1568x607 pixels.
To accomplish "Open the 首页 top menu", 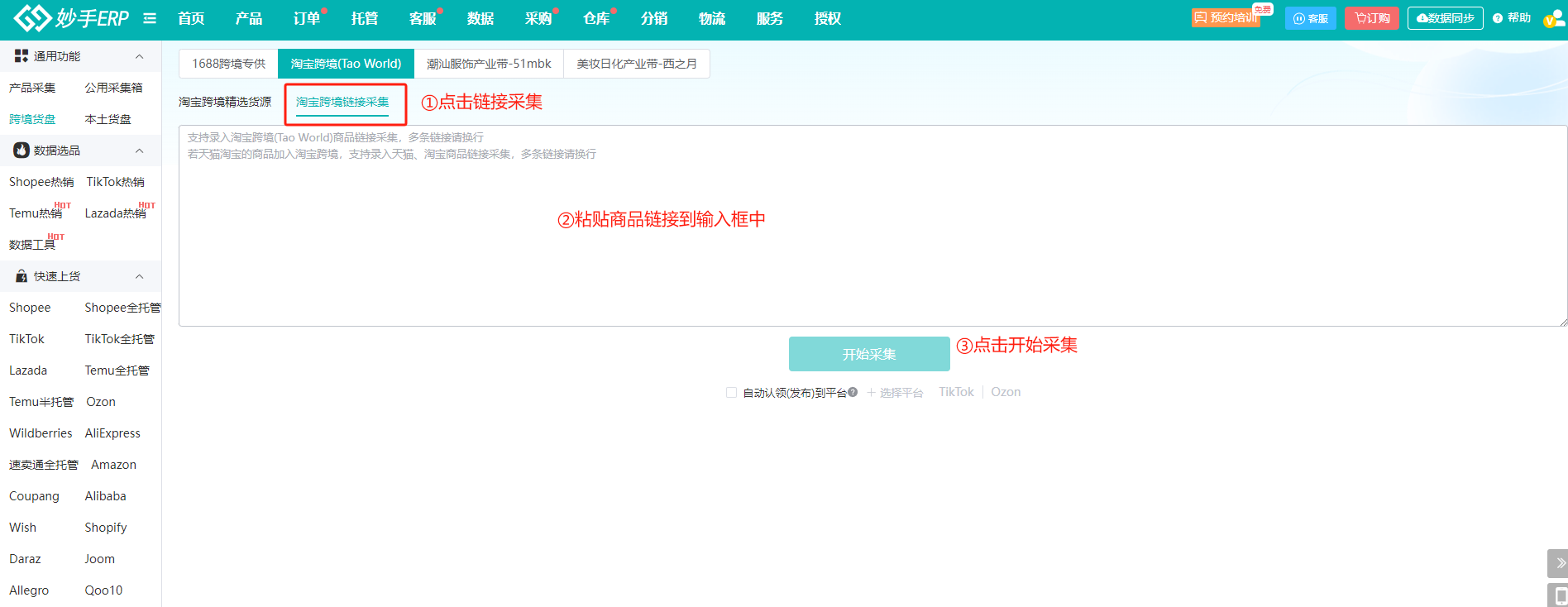I will [x=191, y=18].
